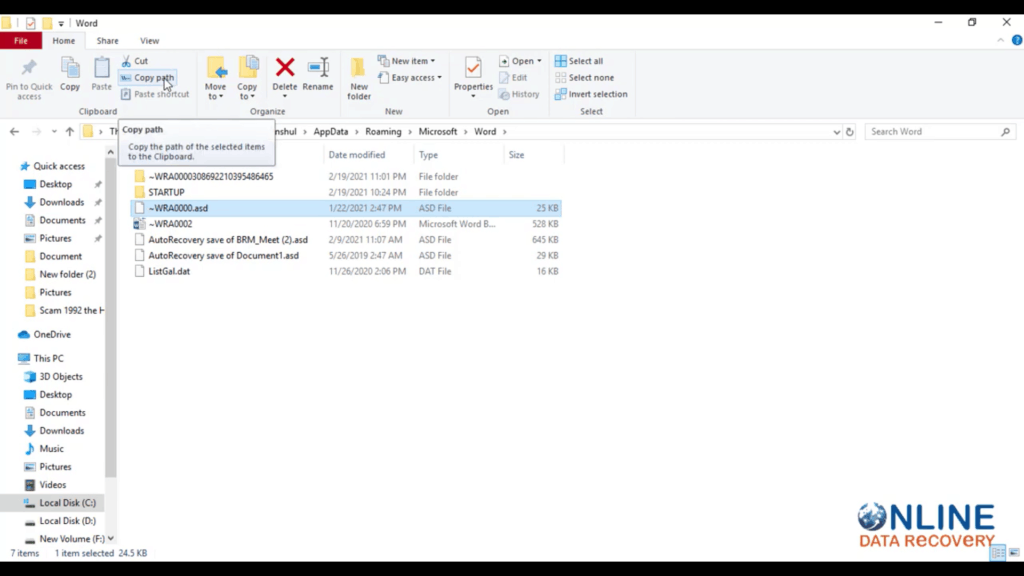
Task: Open the recent locations dropdown arrow
Action: [54, 132]
